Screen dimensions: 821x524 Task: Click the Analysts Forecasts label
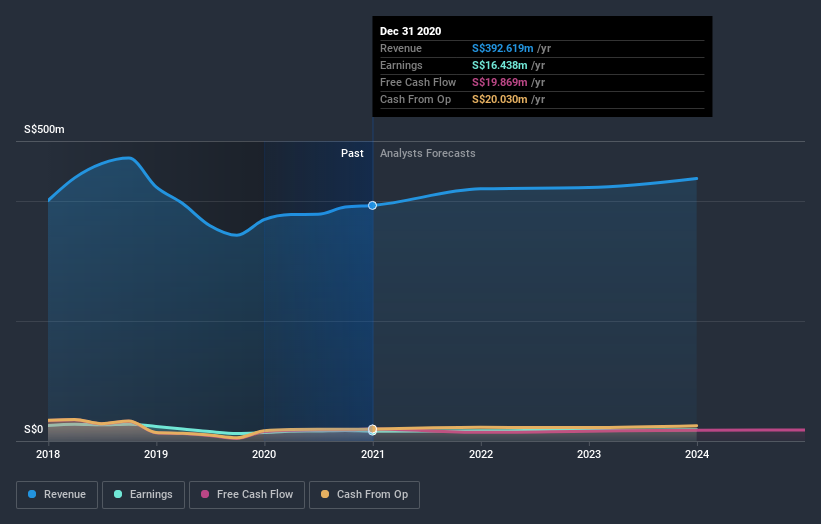tap(428, 153)
